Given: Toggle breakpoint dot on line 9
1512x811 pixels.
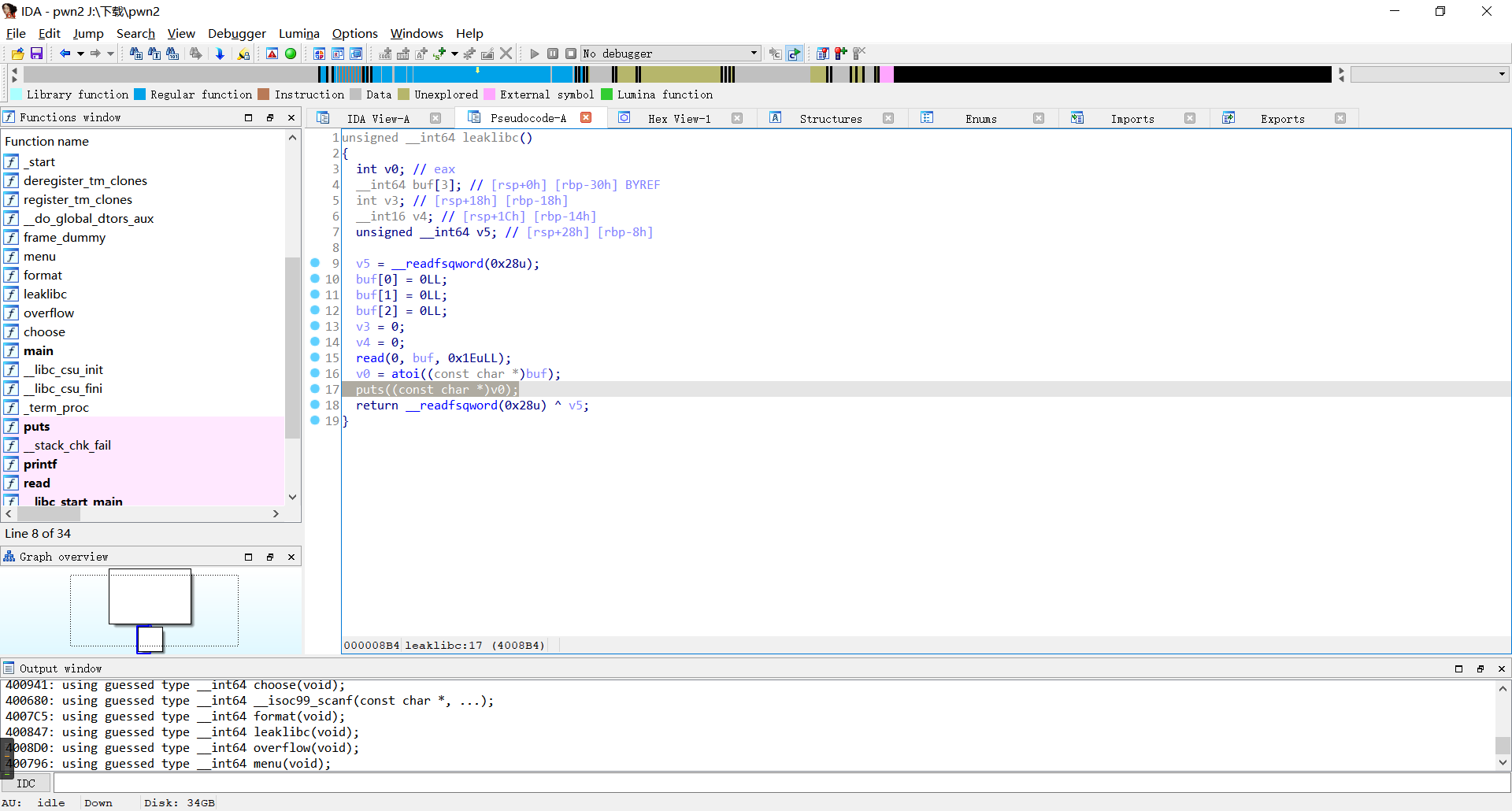Looking at the screenshot, I should coord(315,263).
